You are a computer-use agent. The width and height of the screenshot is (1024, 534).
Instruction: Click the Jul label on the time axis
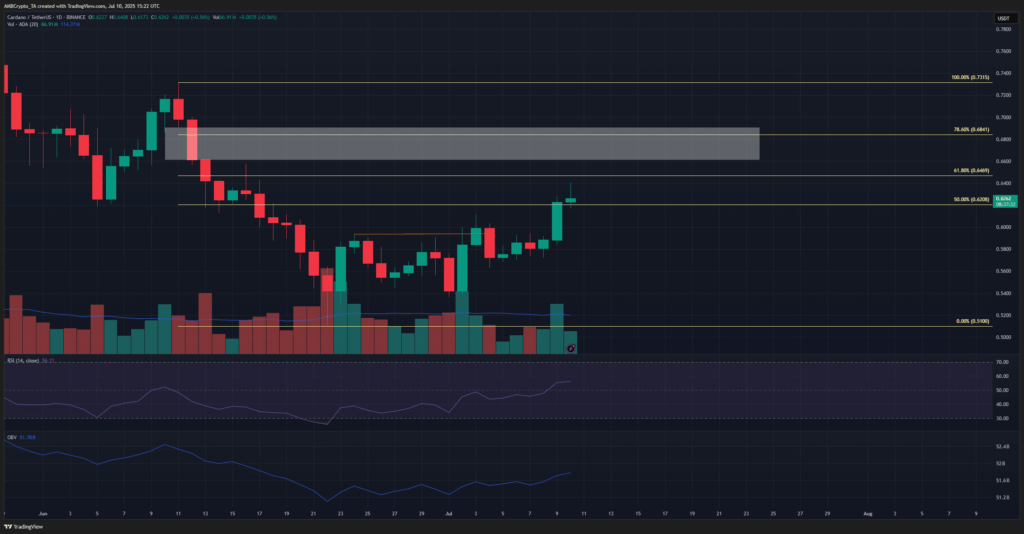click(449, 511)
